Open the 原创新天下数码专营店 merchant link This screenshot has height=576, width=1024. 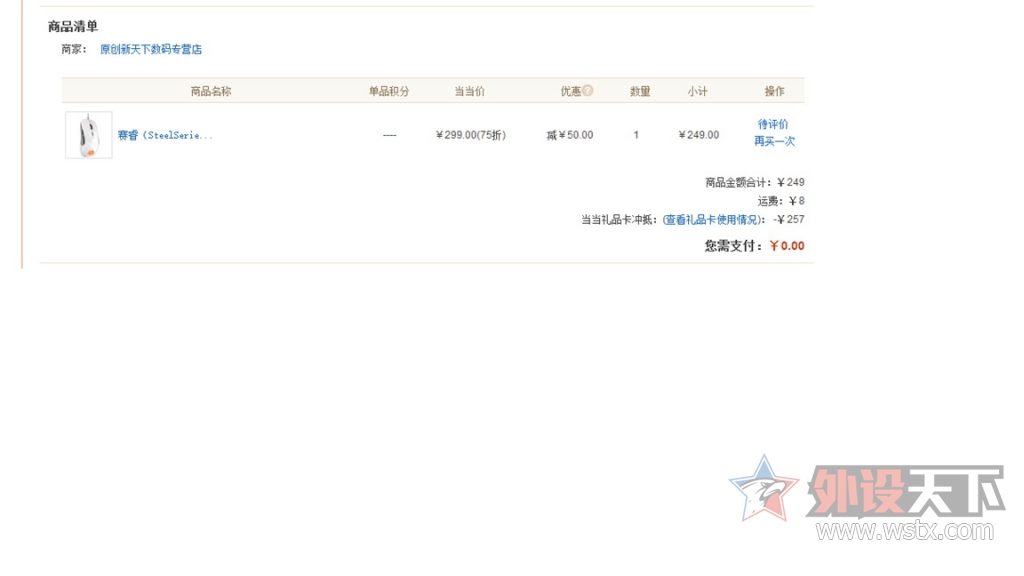tap(151, 49)
